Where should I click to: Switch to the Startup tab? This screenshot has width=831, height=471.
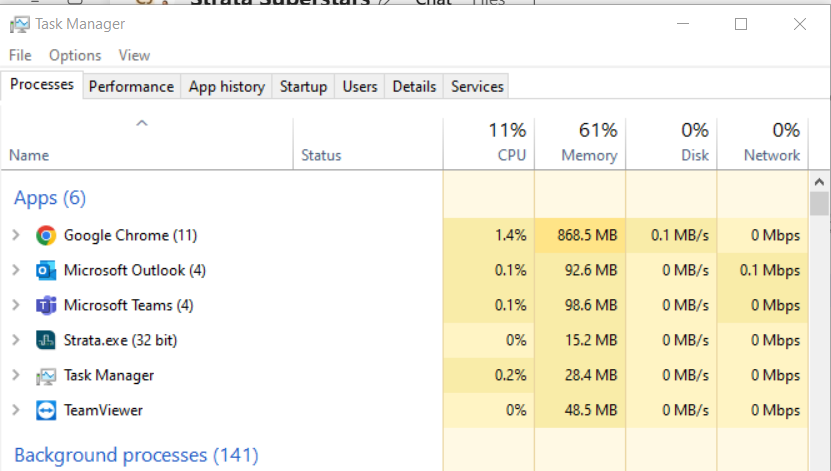[303, 87]
